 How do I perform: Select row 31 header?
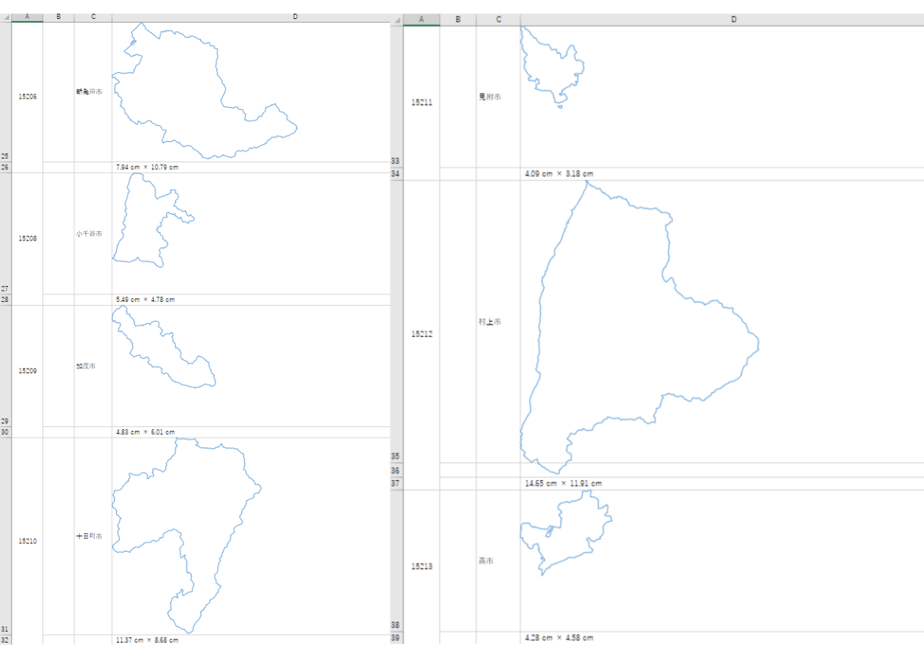point(5,536)
